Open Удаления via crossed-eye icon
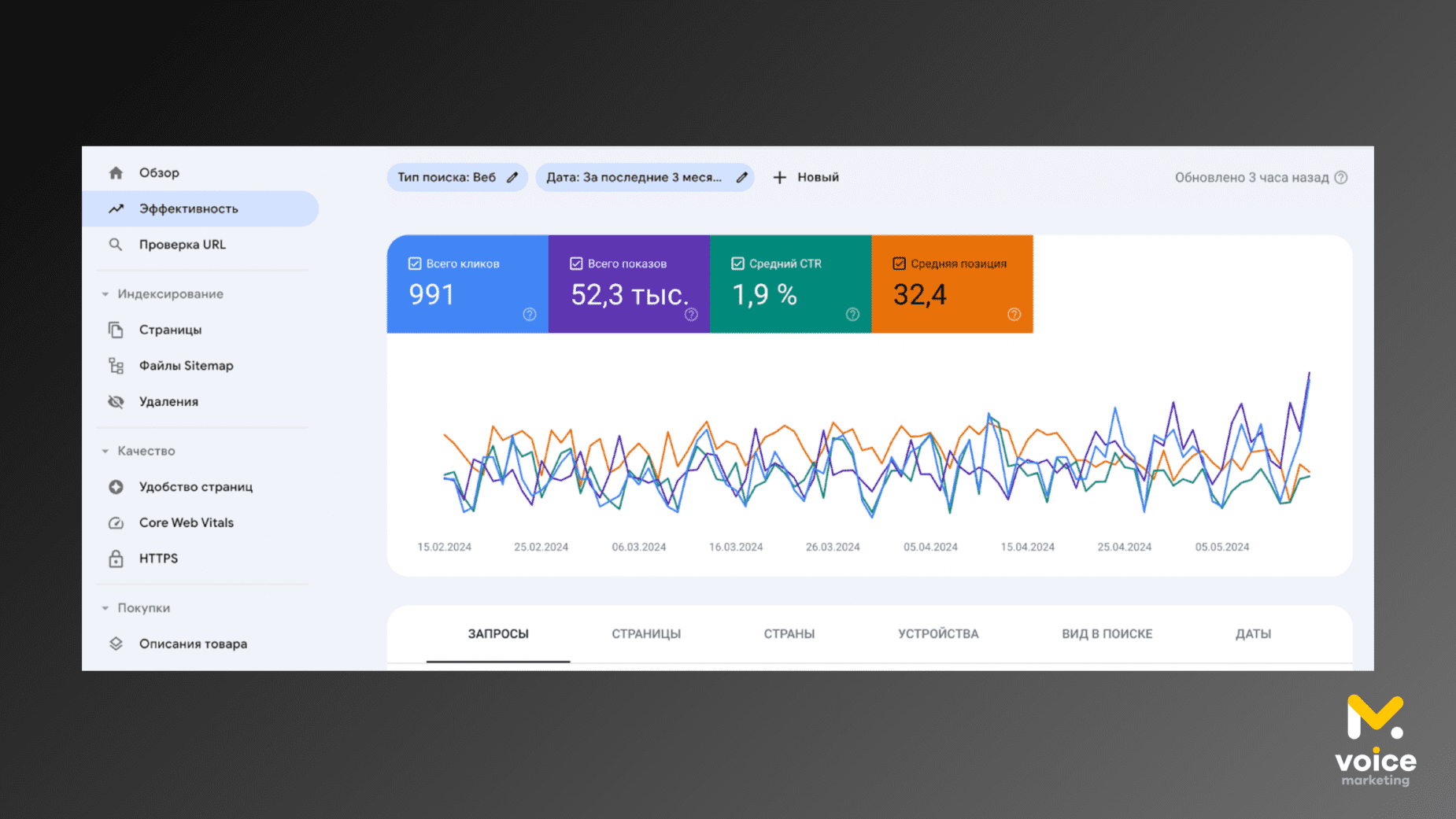This screenshot has width=1456, height=819. click(116, 402)
